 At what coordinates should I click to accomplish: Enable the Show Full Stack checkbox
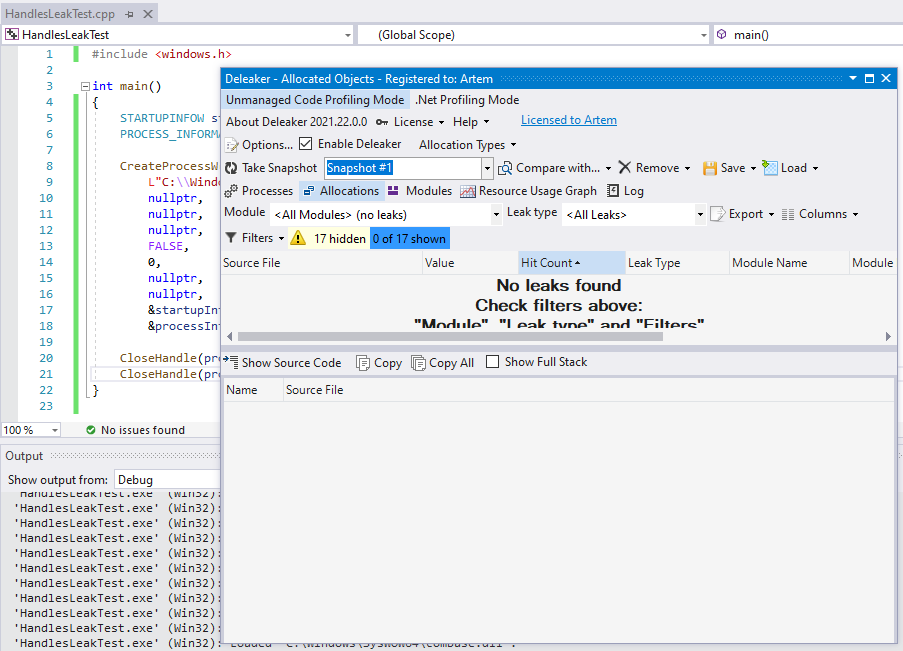(x=492, y=362)
